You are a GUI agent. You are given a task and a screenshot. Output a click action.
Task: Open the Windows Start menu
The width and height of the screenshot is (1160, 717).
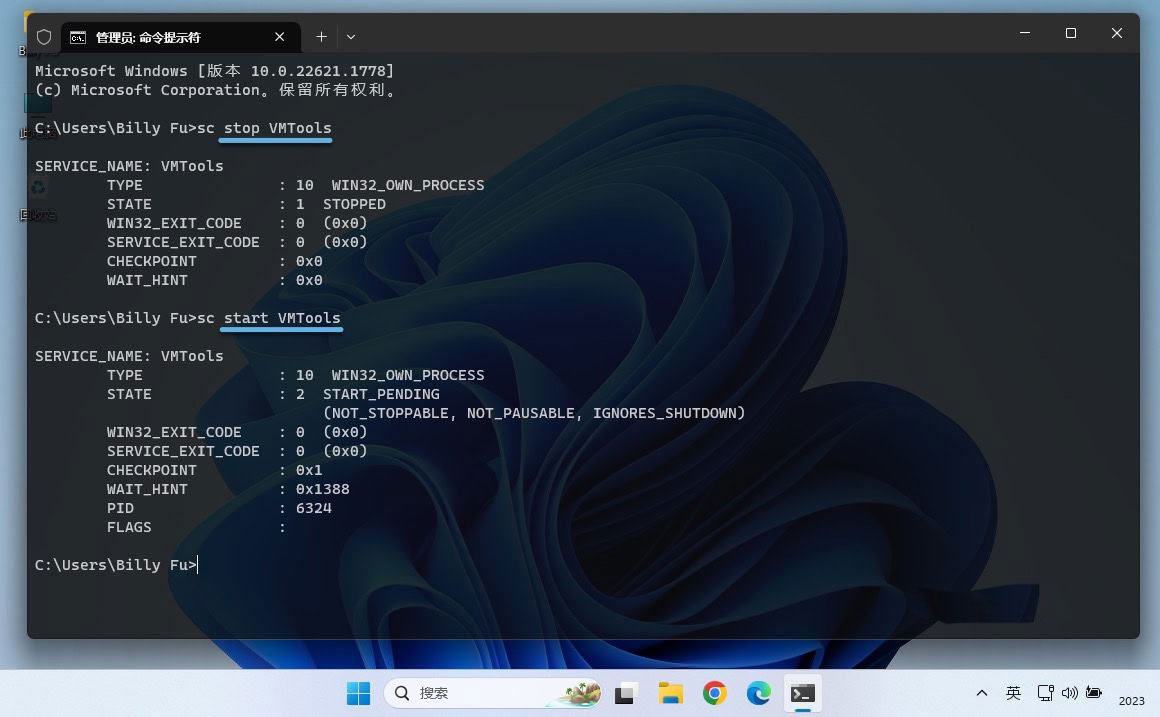(x=358, y=693)
